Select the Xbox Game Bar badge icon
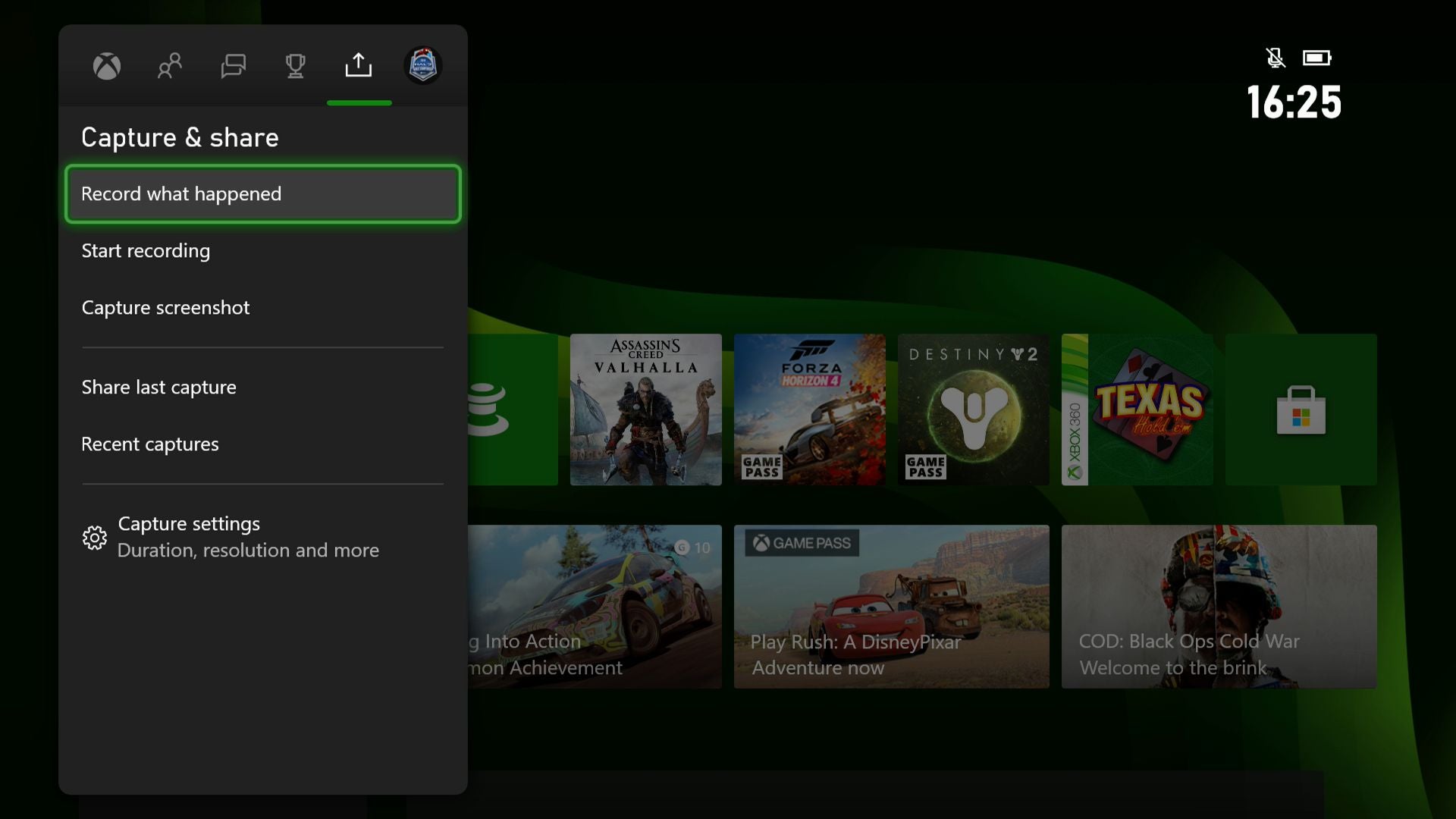Image resolution: width=1456 pixels, height=819 pixels. pyautogui.click(x=423, y=65)
